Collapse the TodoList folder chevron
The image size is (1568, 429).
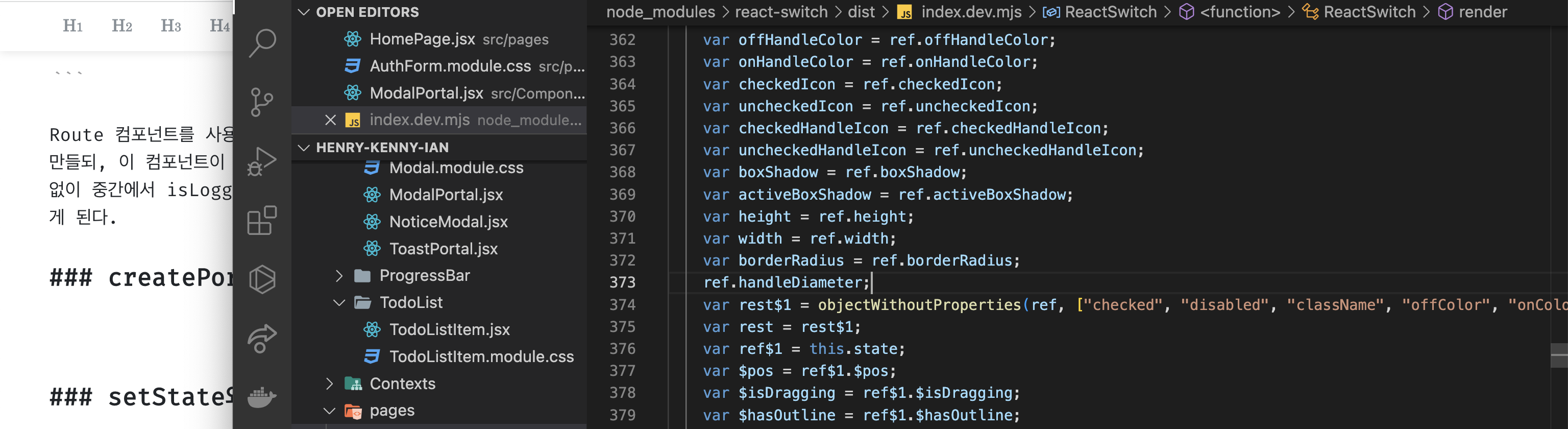(x=339, y=303)
